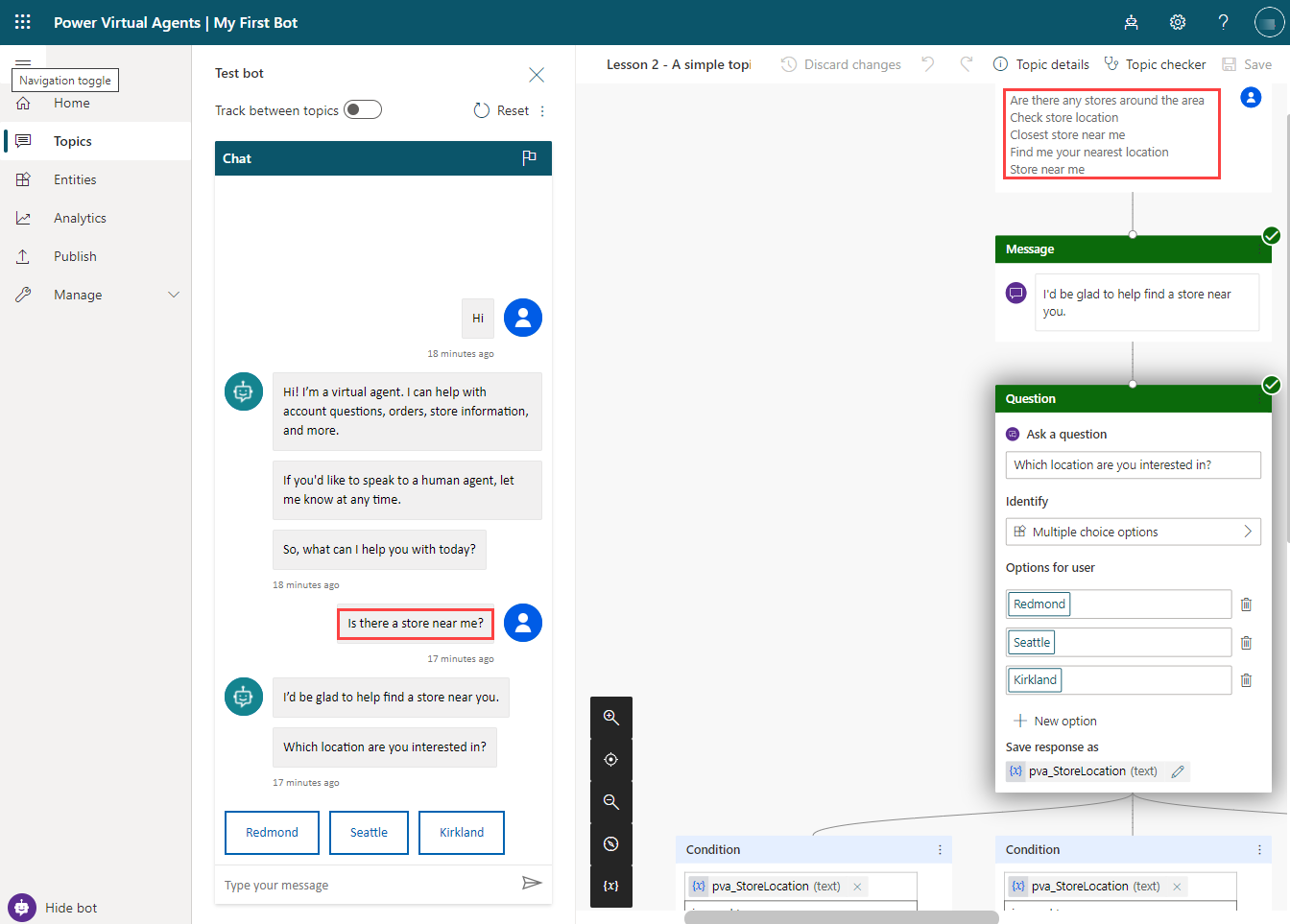This screenshot has height=924, width=1290.
Task: Open Entities in sidebar
Action: 75,179
